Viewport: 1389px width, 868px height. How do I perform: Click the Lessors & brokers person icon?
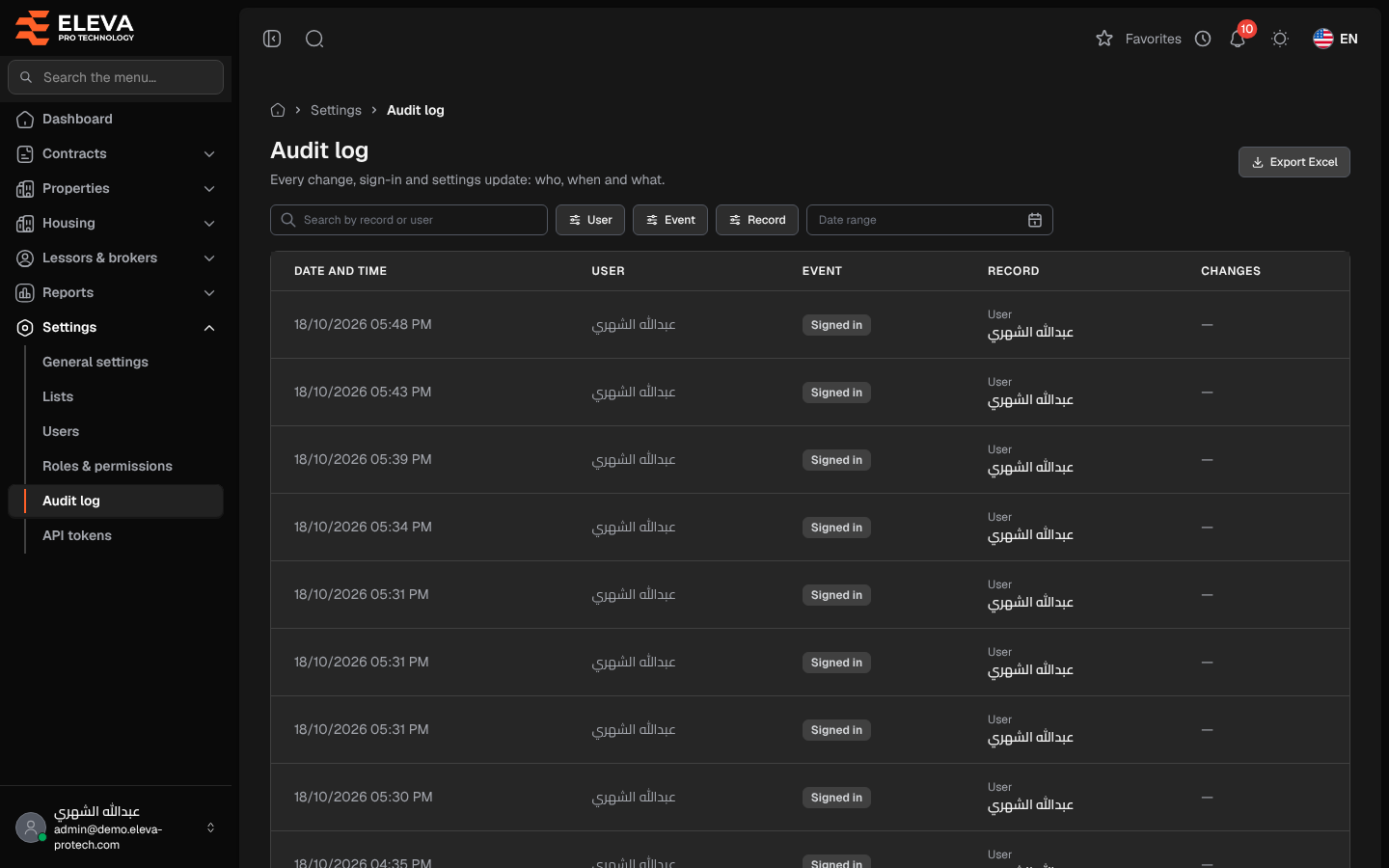[x=25, y=258]
